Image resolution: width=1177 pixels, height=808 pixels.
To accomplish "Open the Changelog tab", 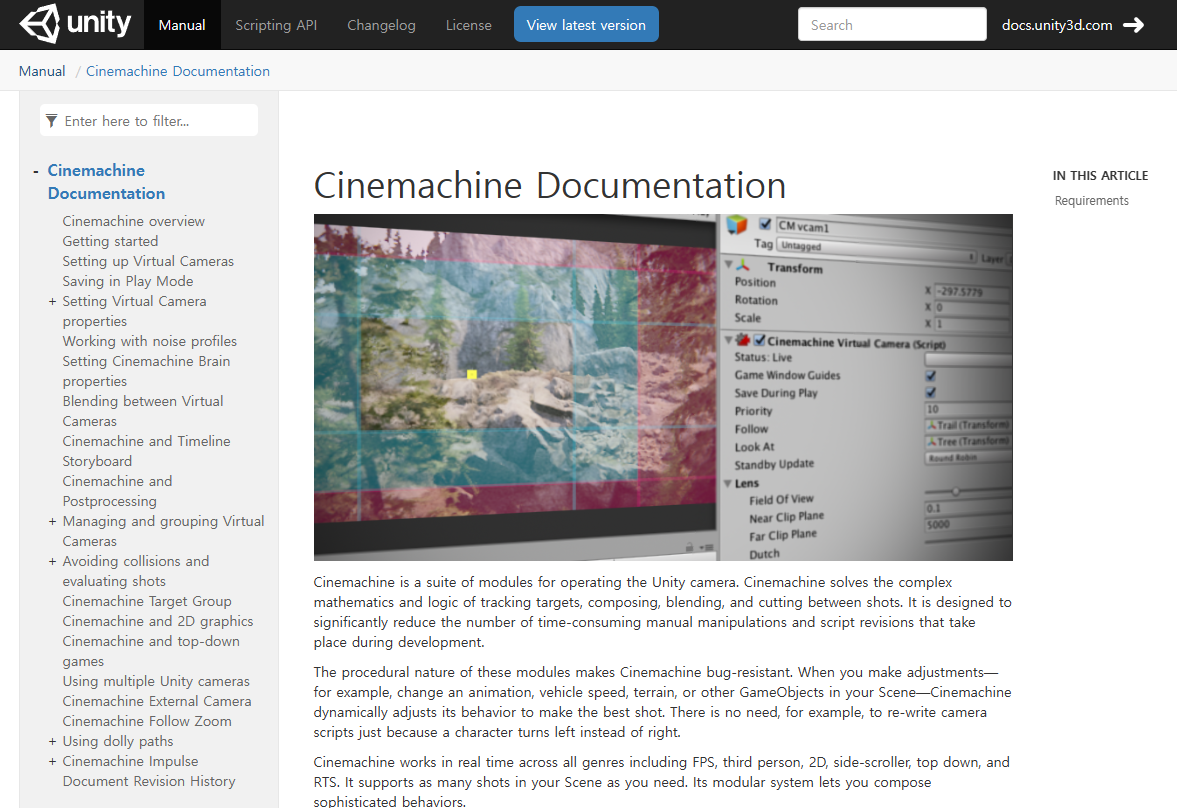I will pos(381,25).
